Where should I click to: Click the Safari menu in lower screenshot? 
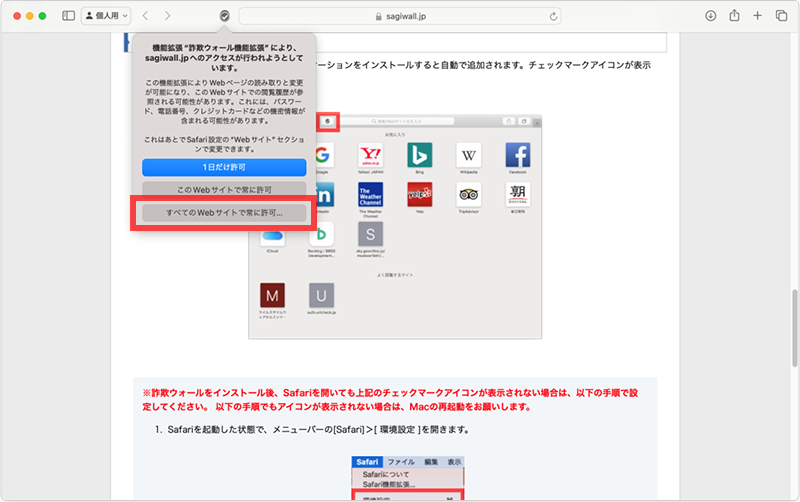click(x=366, y=462)
